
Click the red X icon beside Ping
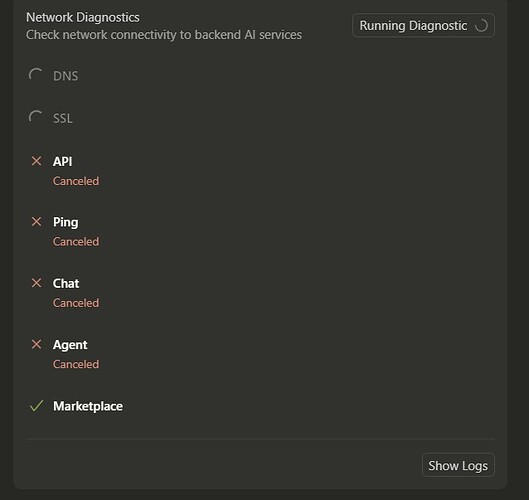coord(36,222)
